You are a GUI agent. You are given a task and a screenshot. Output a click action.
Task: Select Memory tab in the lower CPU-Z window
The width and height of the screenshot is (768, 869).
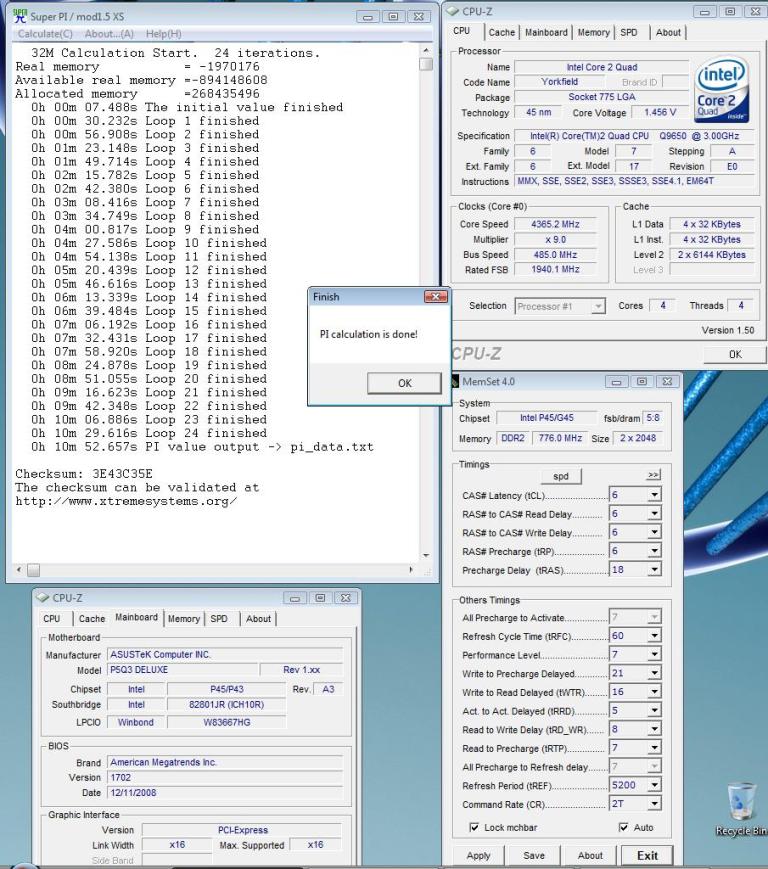(x=184, y=618)
